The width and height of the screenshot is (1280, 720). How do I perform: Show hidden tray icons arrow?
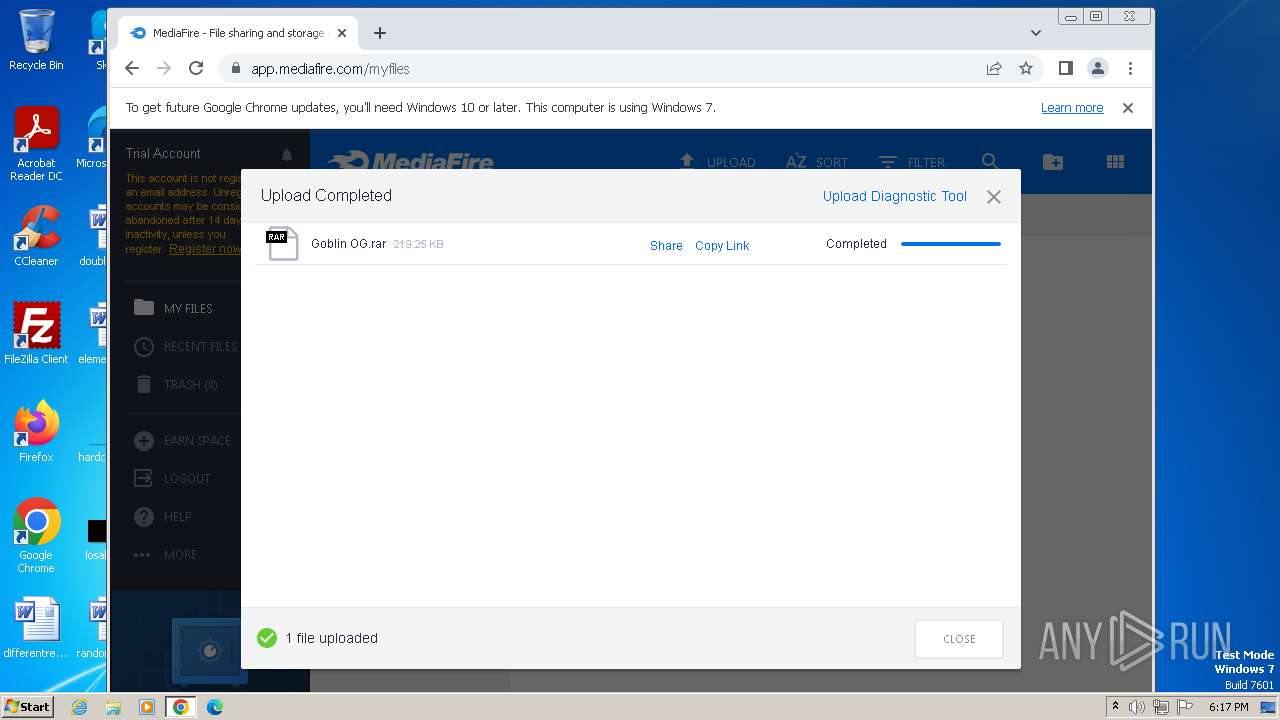click(1115, 707)
